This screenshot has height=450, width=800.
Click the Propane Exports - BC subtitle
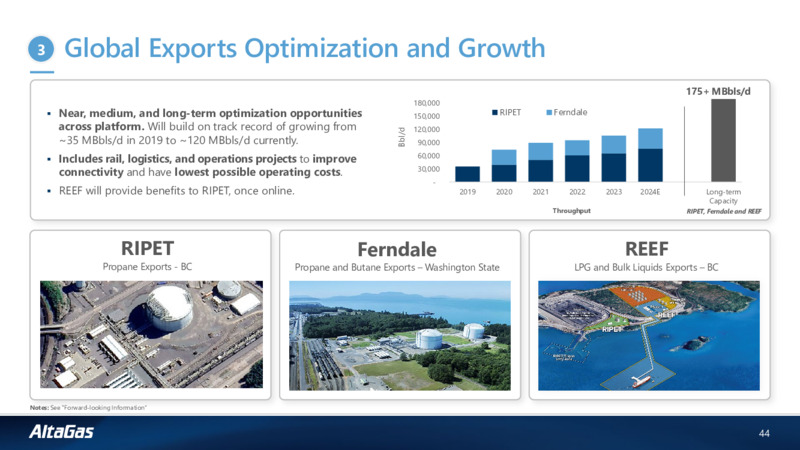pos(147,267)
